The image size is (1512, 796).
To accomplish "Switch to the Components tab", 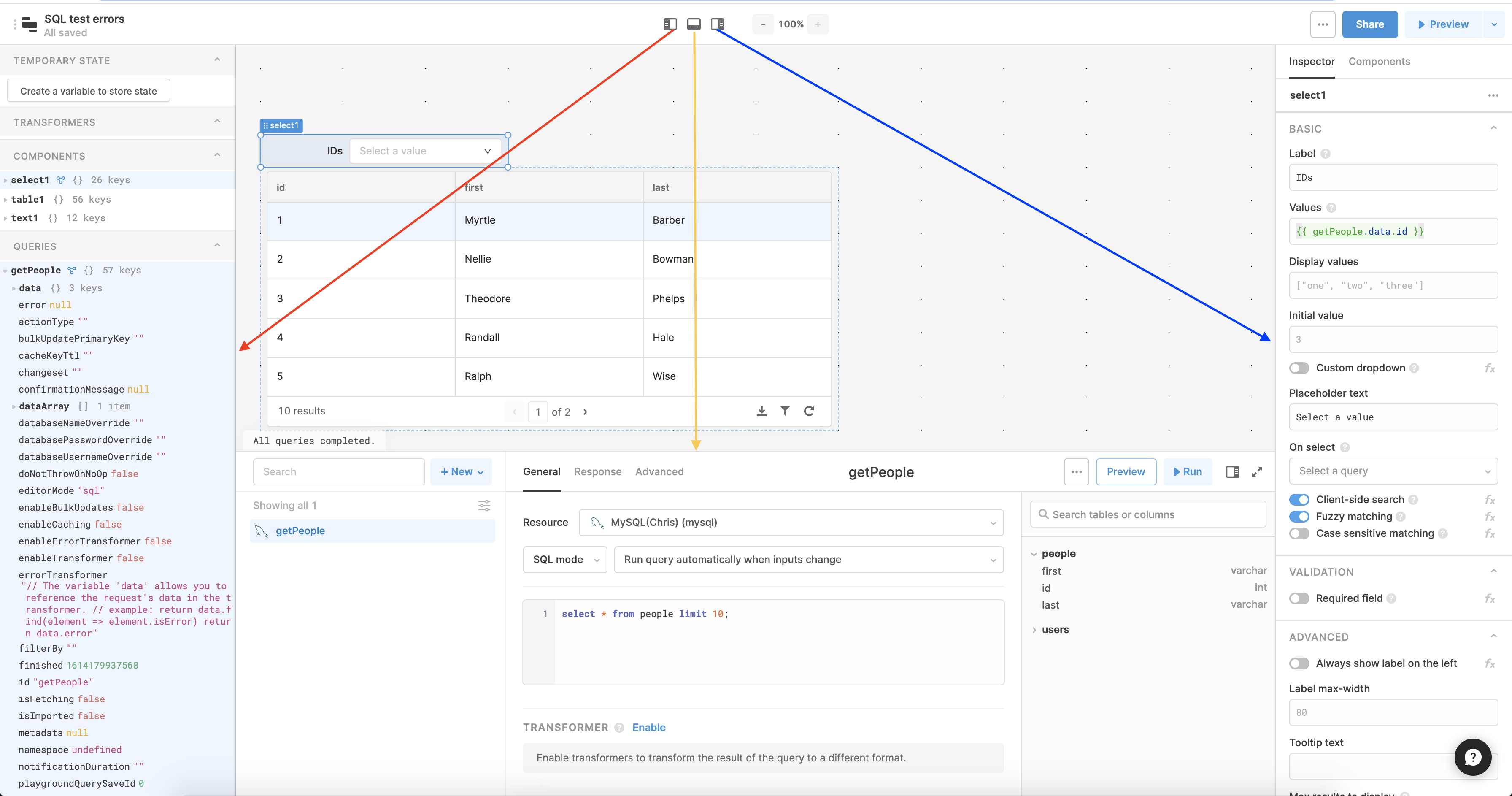I will click(x=1379, y=62).
